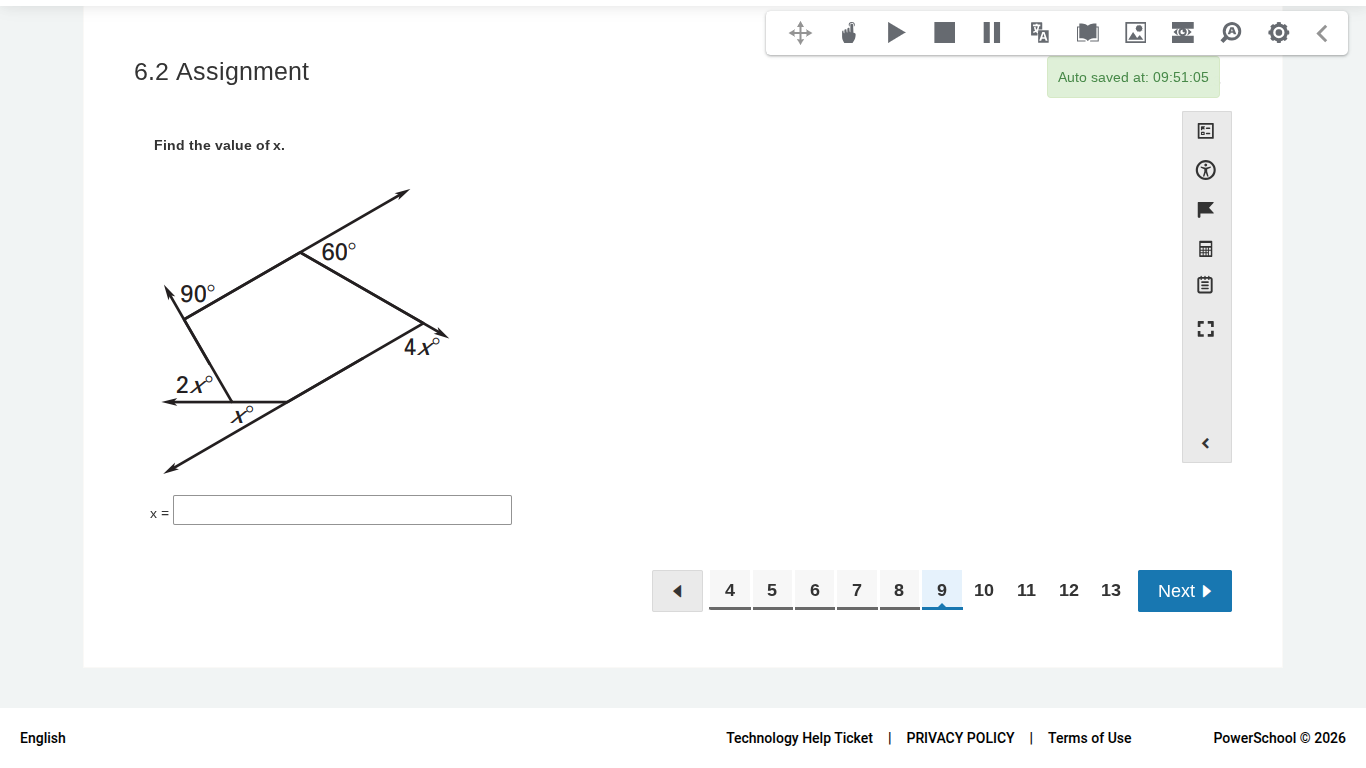This screenshot has height=768, width=1366.
Task: Go back to question 8
Action: tap(899, 590)
